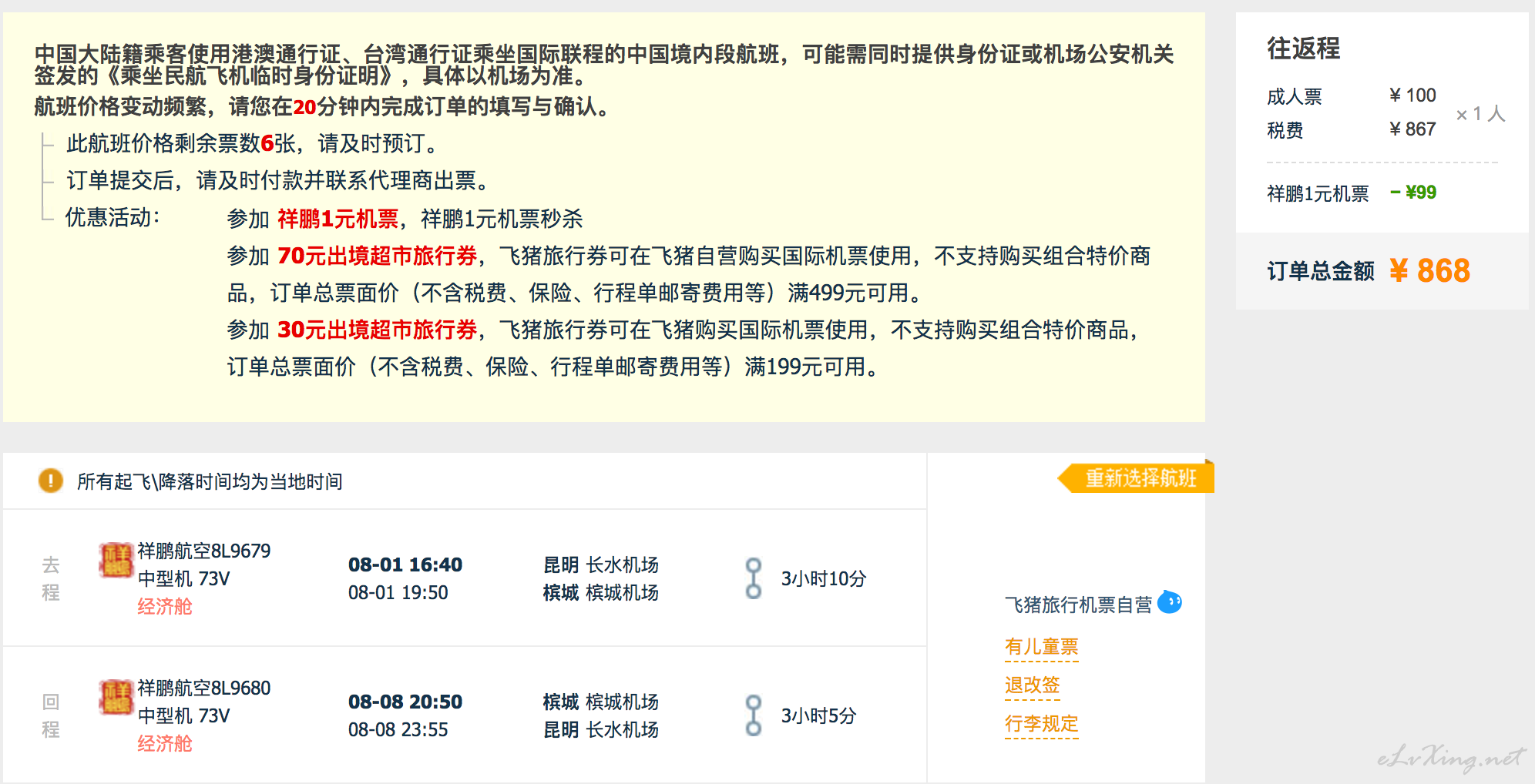Click order total amount ¥ 868
Viewport: 1535px width, 784px height.
click(x=1429, y=270)
